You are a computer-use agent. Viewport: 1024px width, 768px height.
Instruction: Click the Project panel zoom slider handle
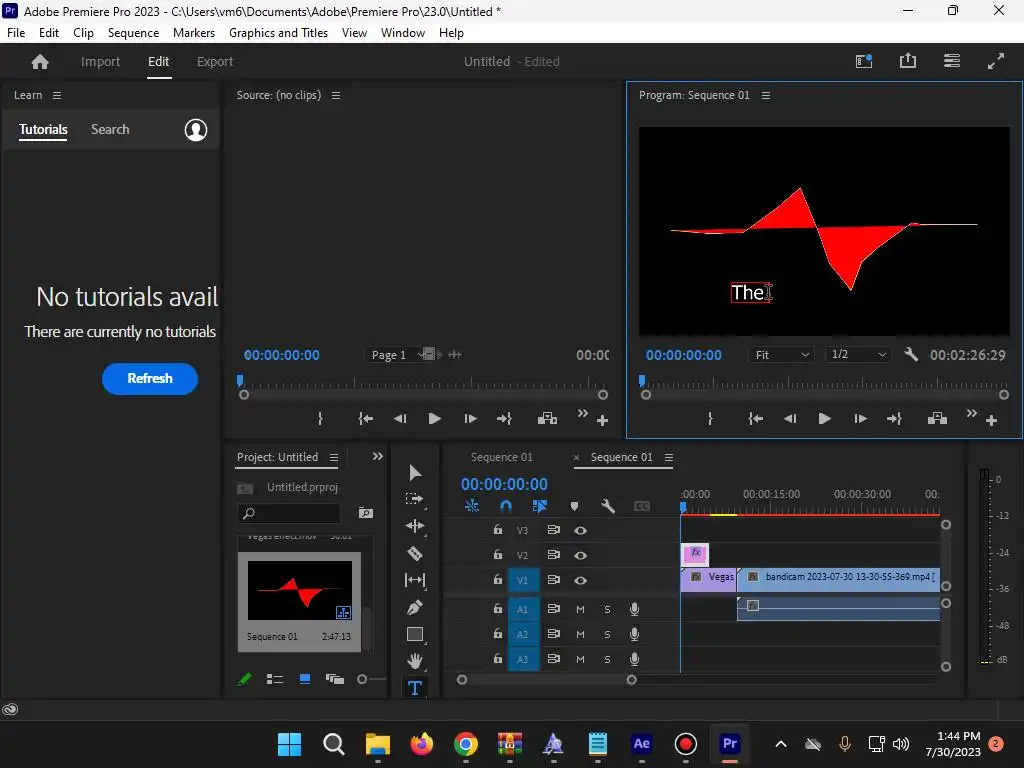[362, 679]
